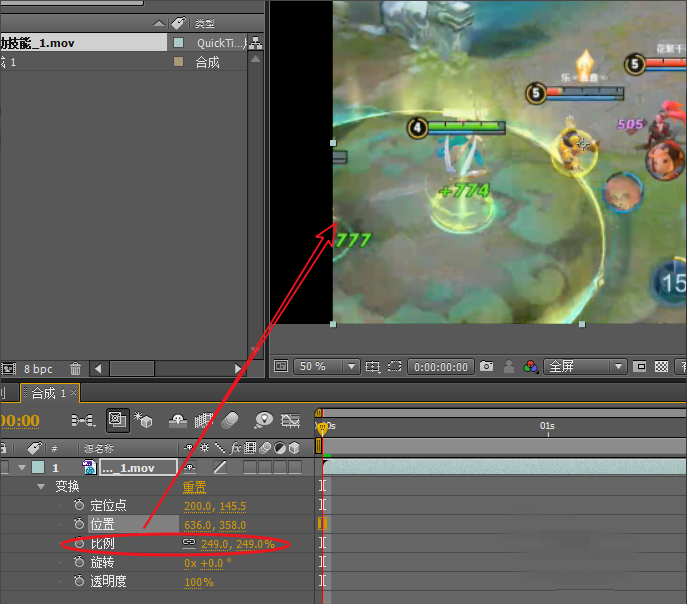Collapse layer 1 properties with its triangle

click(x=19, y=468)
